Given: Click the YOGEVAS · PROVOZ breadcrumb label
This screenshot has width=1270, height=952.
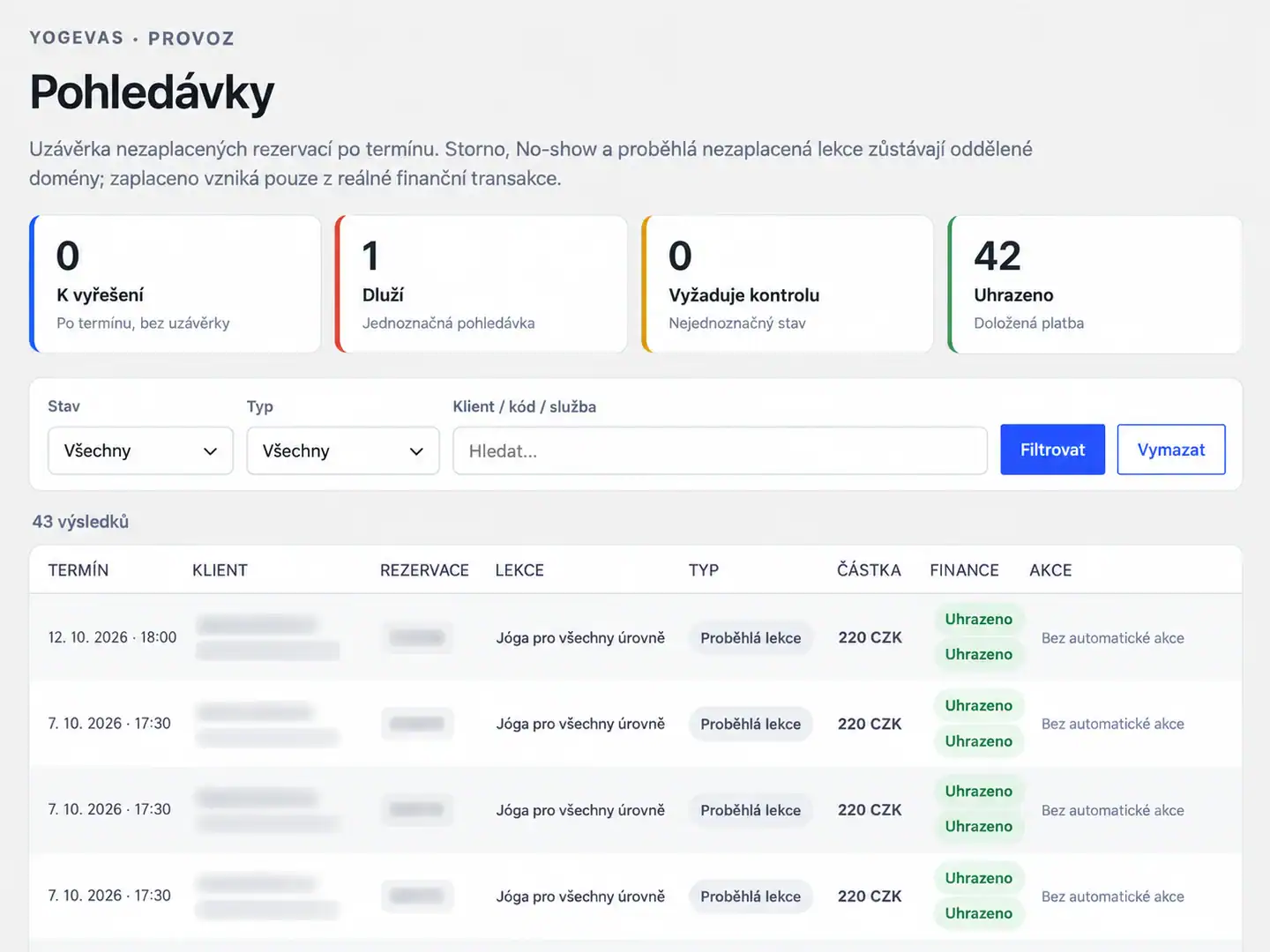Looking at the screenshot, I should coord(132,38).
